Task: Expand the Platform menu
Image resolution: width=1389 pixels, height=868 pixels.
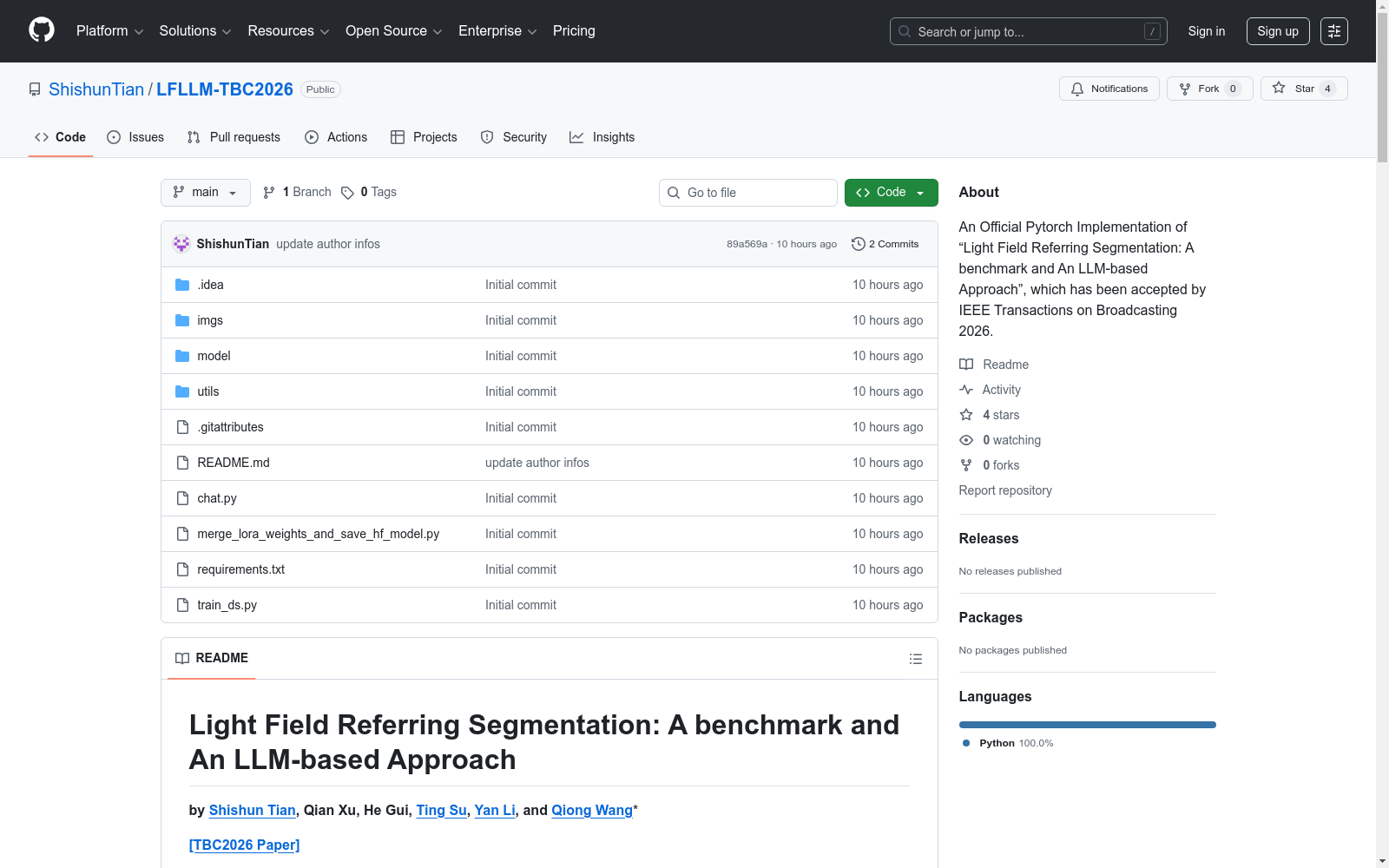Action: click(109, 31)
